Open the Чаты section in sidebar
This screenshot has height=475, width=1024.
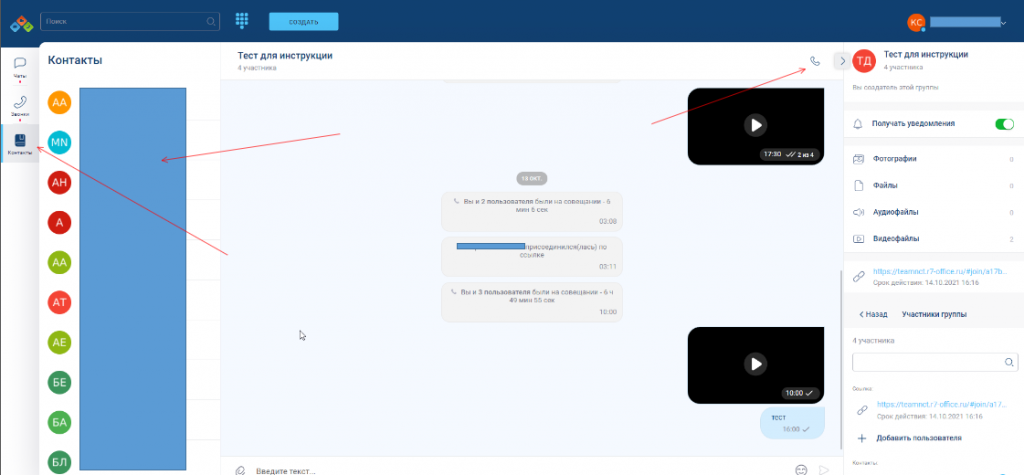(x=19, y=66)
